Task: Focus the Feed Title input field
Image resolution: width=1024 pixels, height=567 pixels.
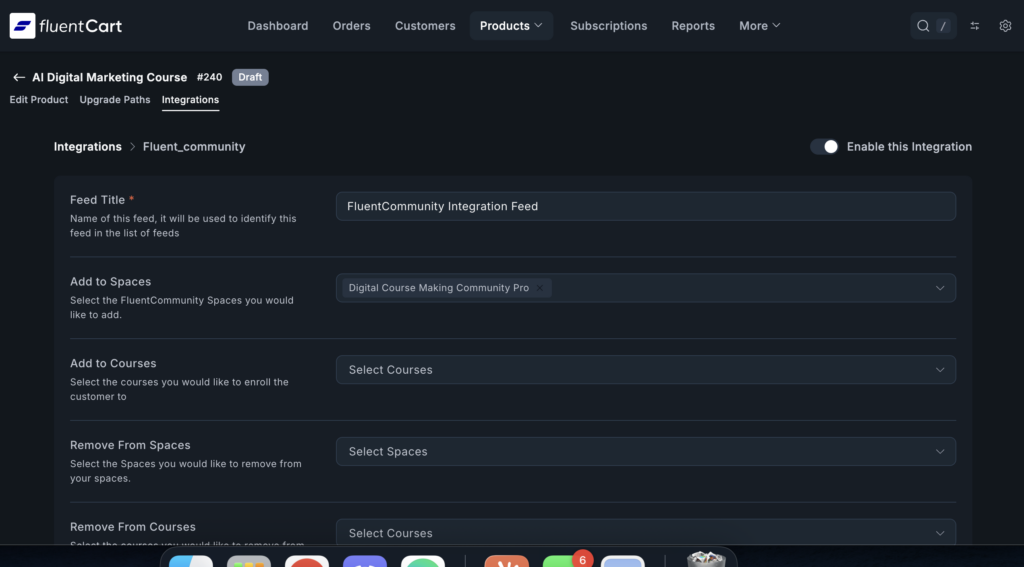Action: [646, 206]
